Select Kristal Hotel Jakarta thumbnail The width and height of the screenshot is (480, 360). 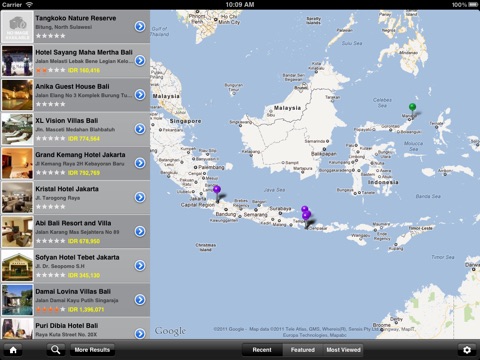(x=17, y=198)
